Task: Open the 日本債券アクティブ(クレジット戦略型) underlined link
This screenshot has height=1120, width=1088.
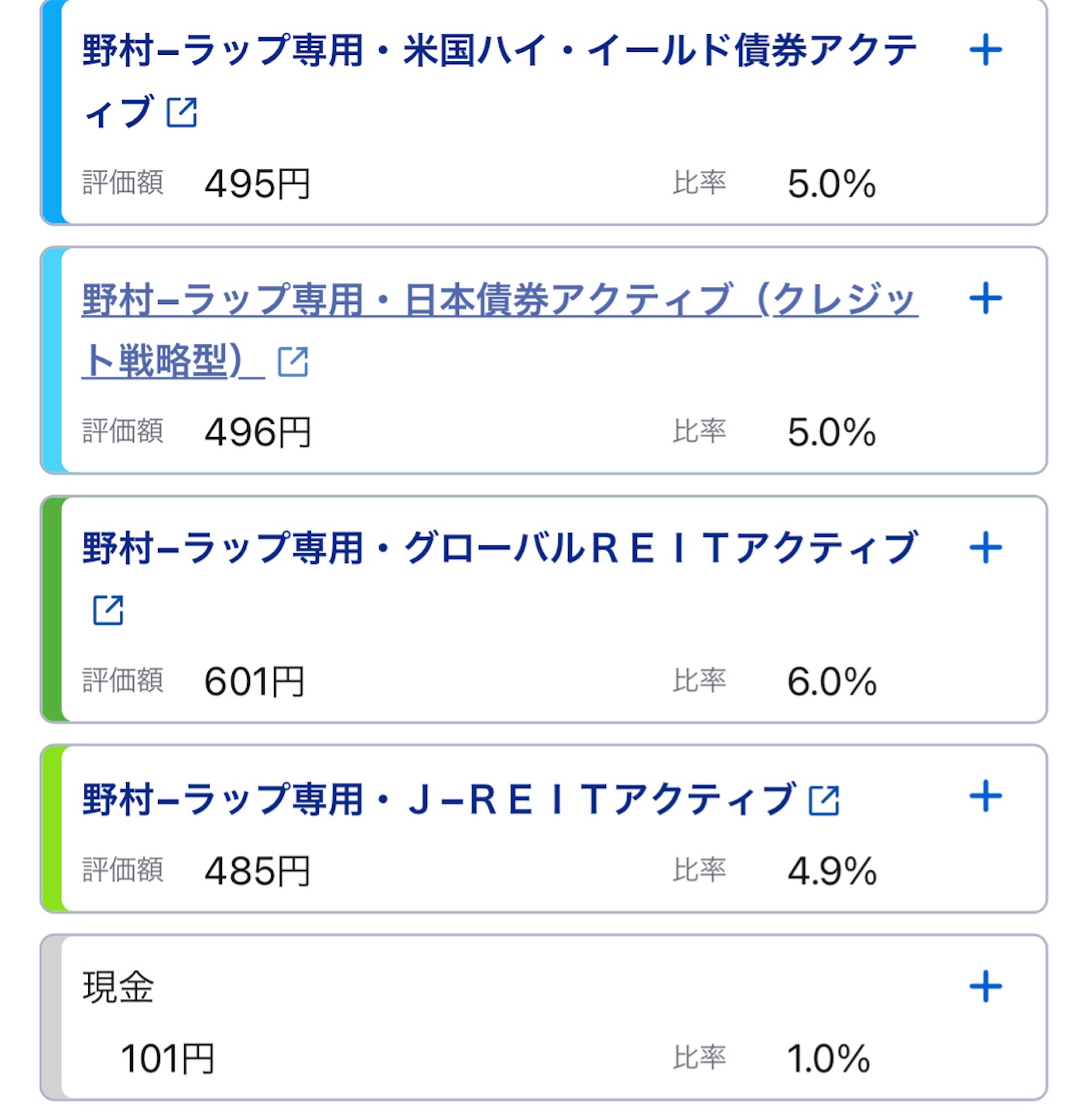Action: pos(500,330)
